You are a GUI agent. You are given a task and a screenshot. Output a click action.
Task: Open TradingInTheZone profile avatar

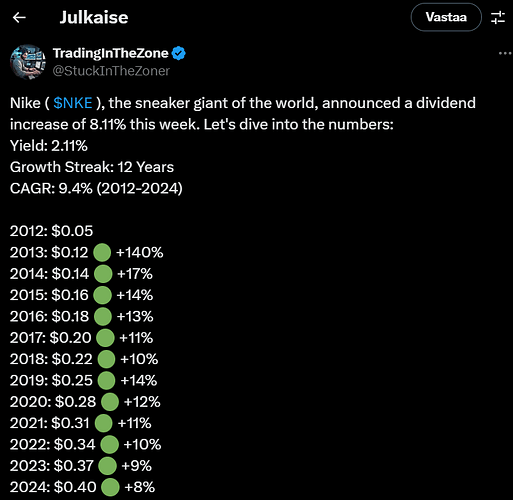pos(28,62)
